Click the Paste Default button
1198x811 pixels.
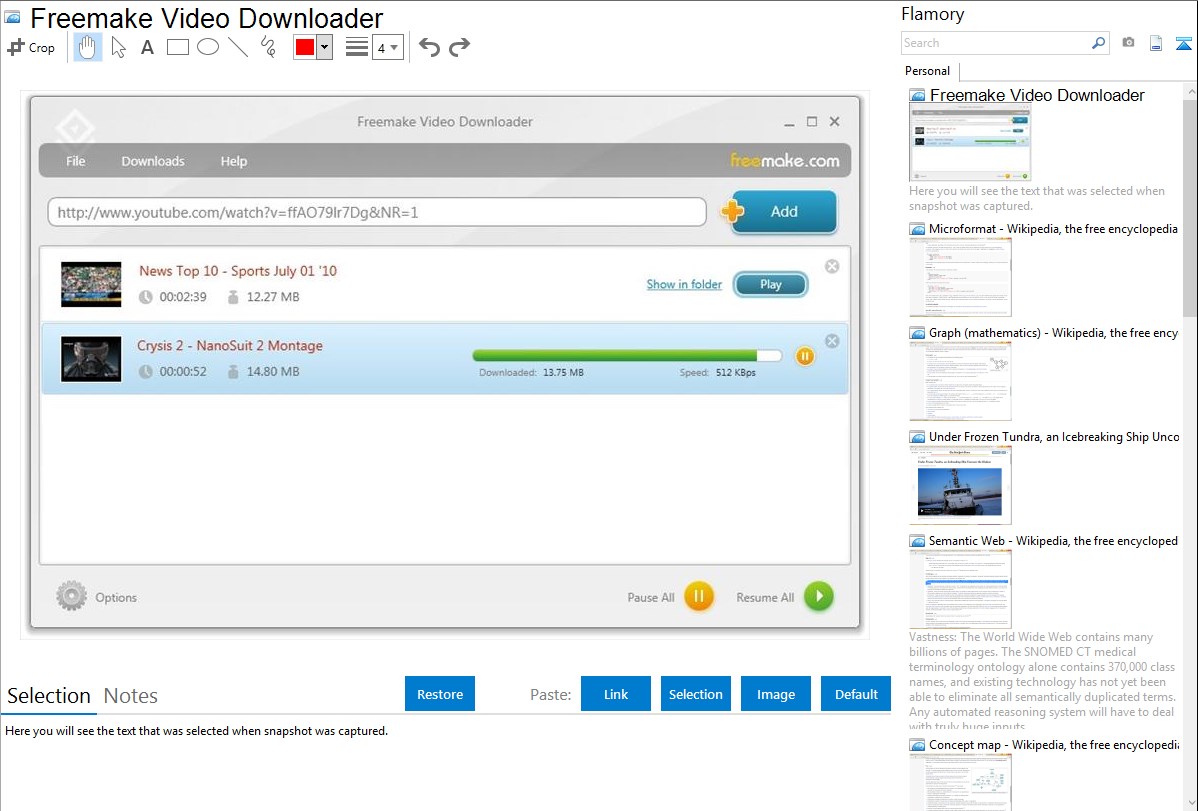[x=856, y=694]
